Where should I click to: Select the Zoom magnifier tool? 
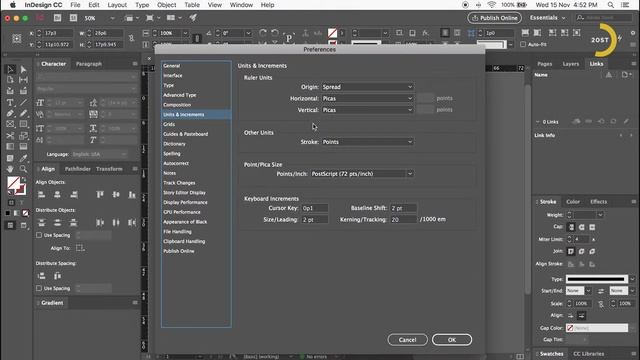click(23, 169)
